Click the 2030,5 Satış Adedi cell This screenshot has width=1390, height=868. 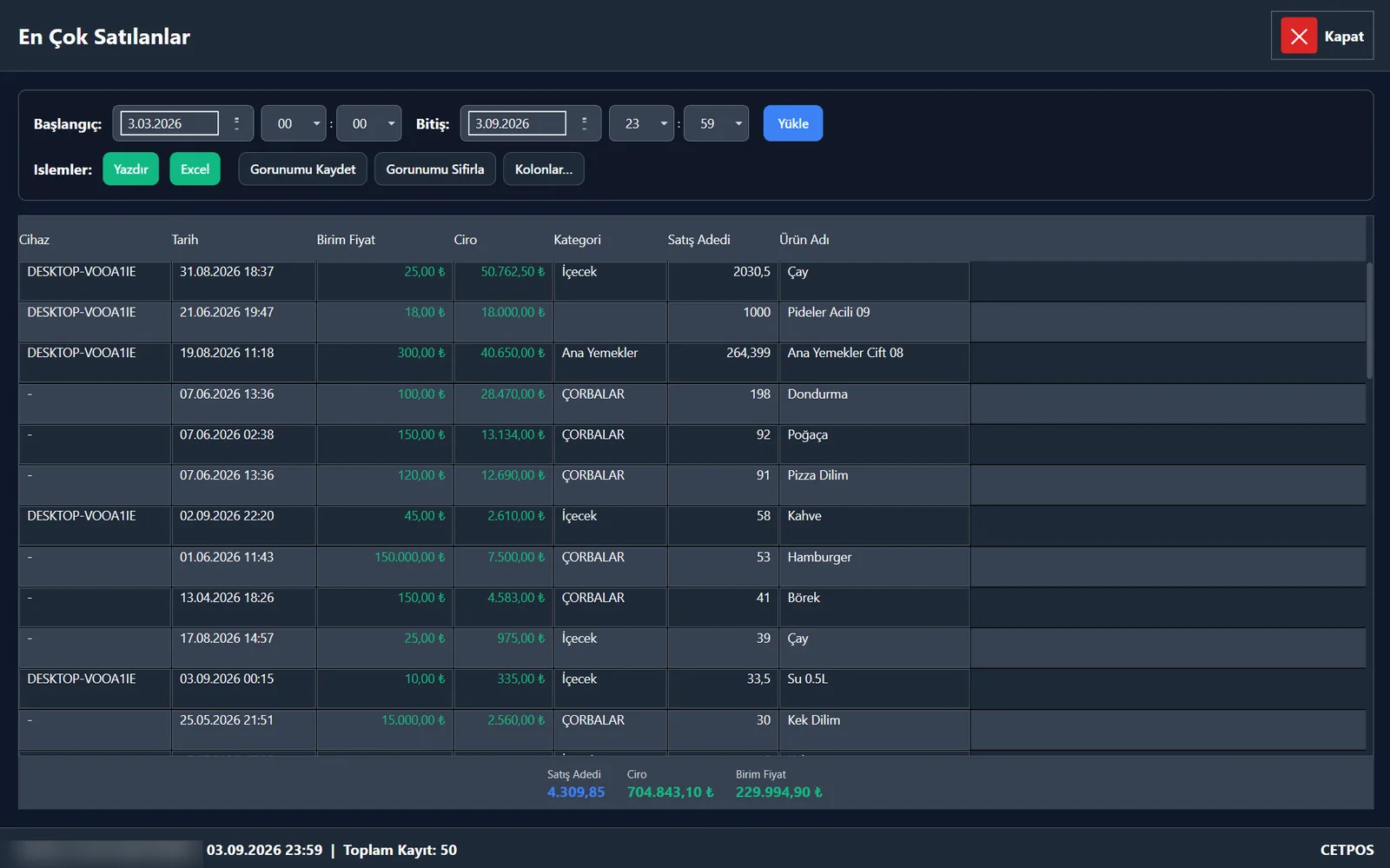tap(723, 281)
